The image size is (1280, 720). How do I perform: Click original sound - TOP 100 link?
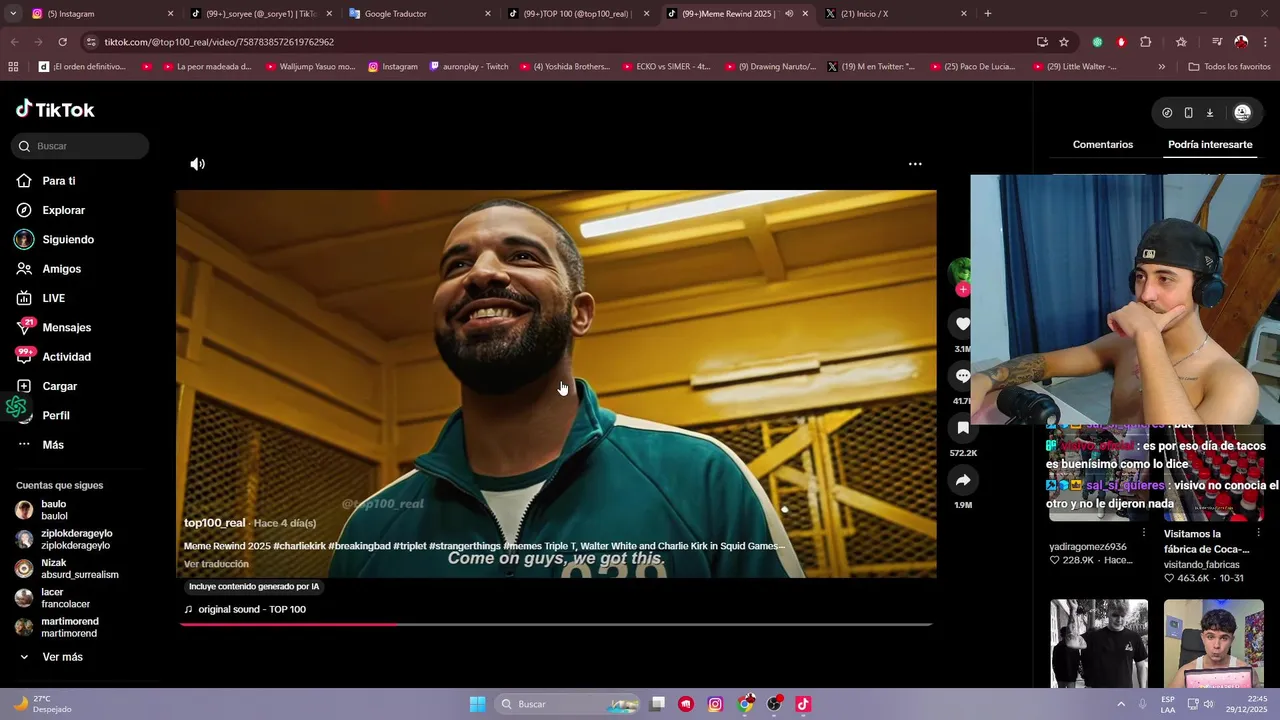pos(252,609)
